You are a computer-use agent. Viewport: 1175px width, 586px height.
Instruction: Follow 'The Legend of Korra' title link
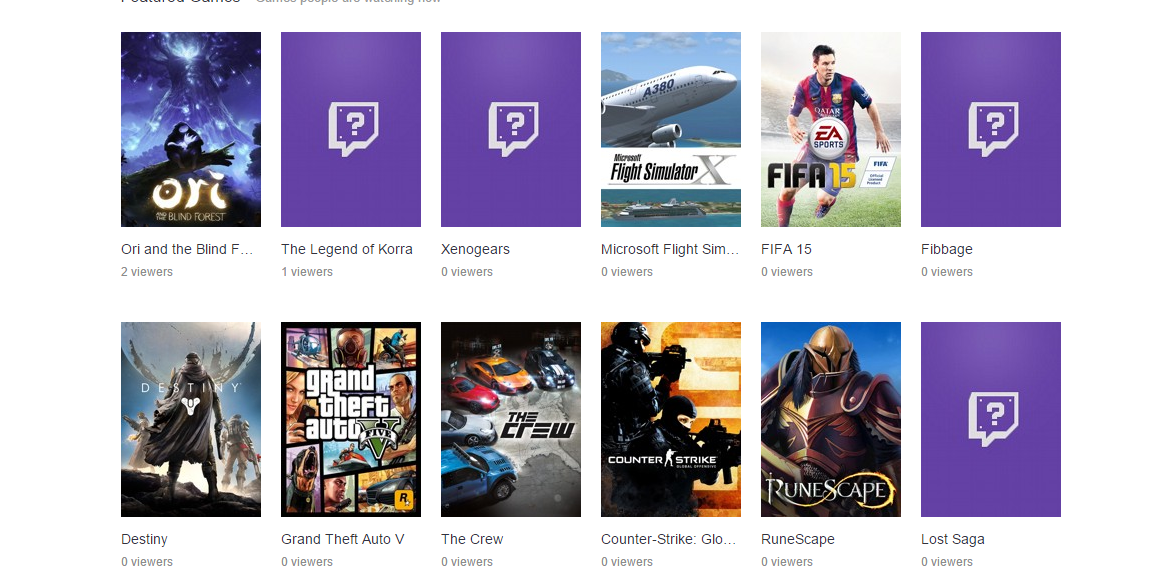click(x=347, y=250)
